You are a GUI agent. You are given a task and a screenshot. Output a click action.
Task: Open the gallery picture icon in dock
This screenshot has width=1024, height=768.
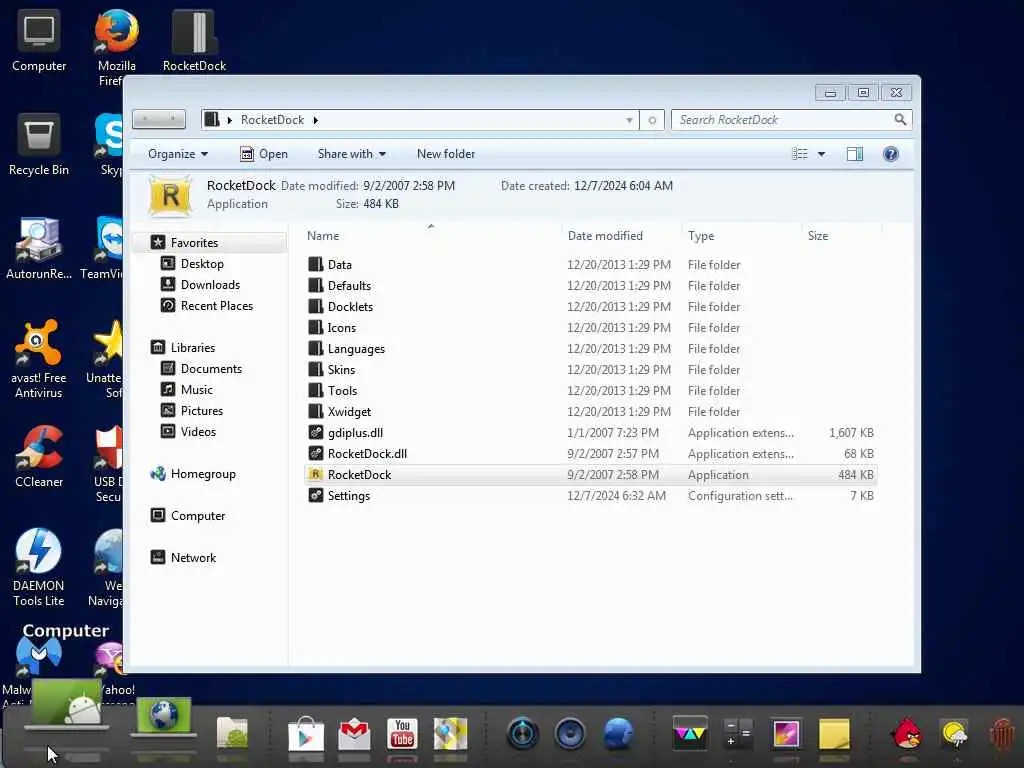pyautogui.click(x=786, y=733)
